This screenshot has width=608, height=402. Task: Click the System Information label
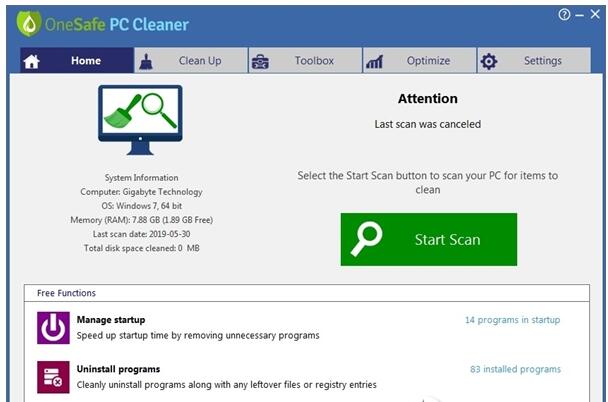point(142,178)
